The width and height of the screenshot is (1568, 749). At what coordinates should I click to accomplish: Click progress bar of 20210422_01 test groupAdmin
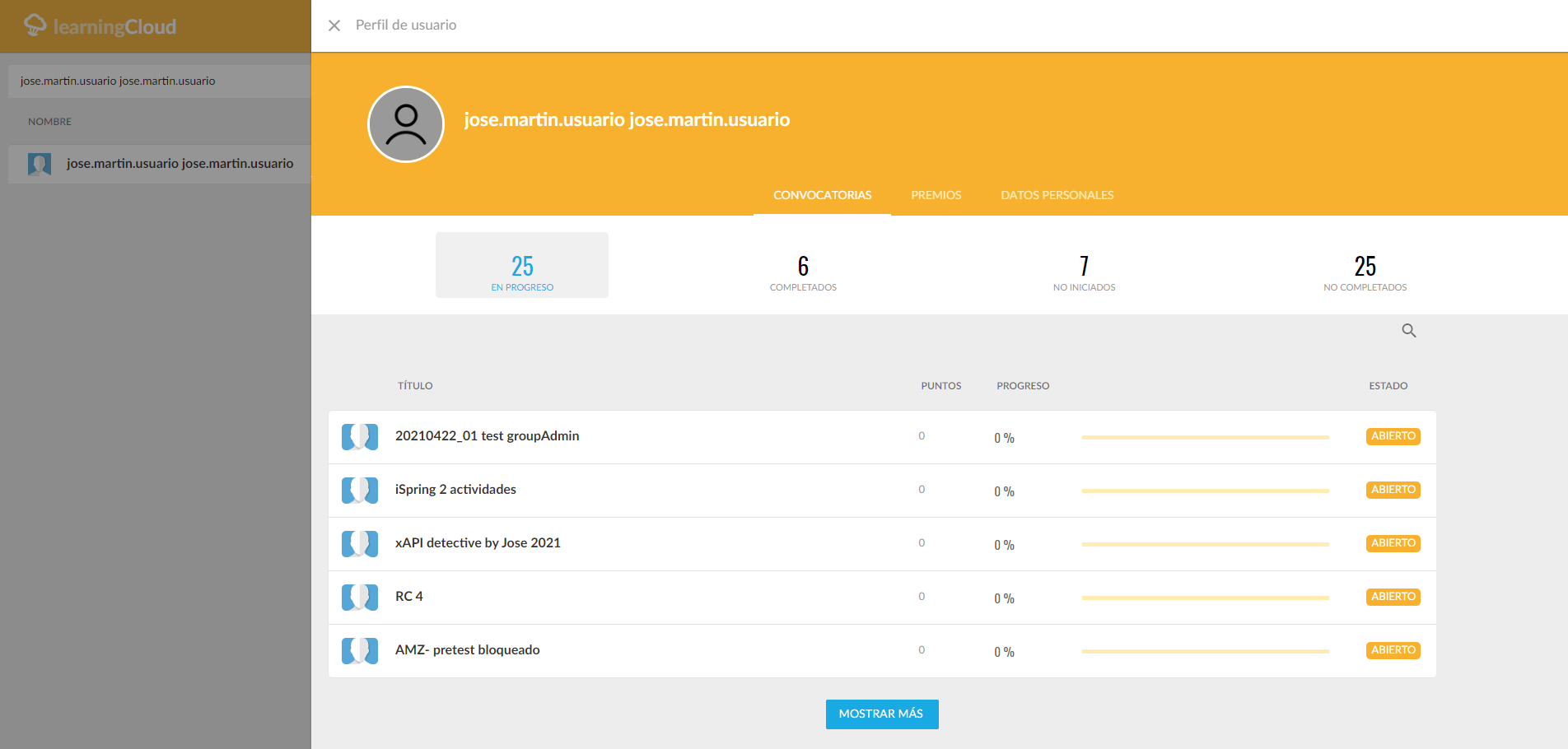pos(1206,437)
